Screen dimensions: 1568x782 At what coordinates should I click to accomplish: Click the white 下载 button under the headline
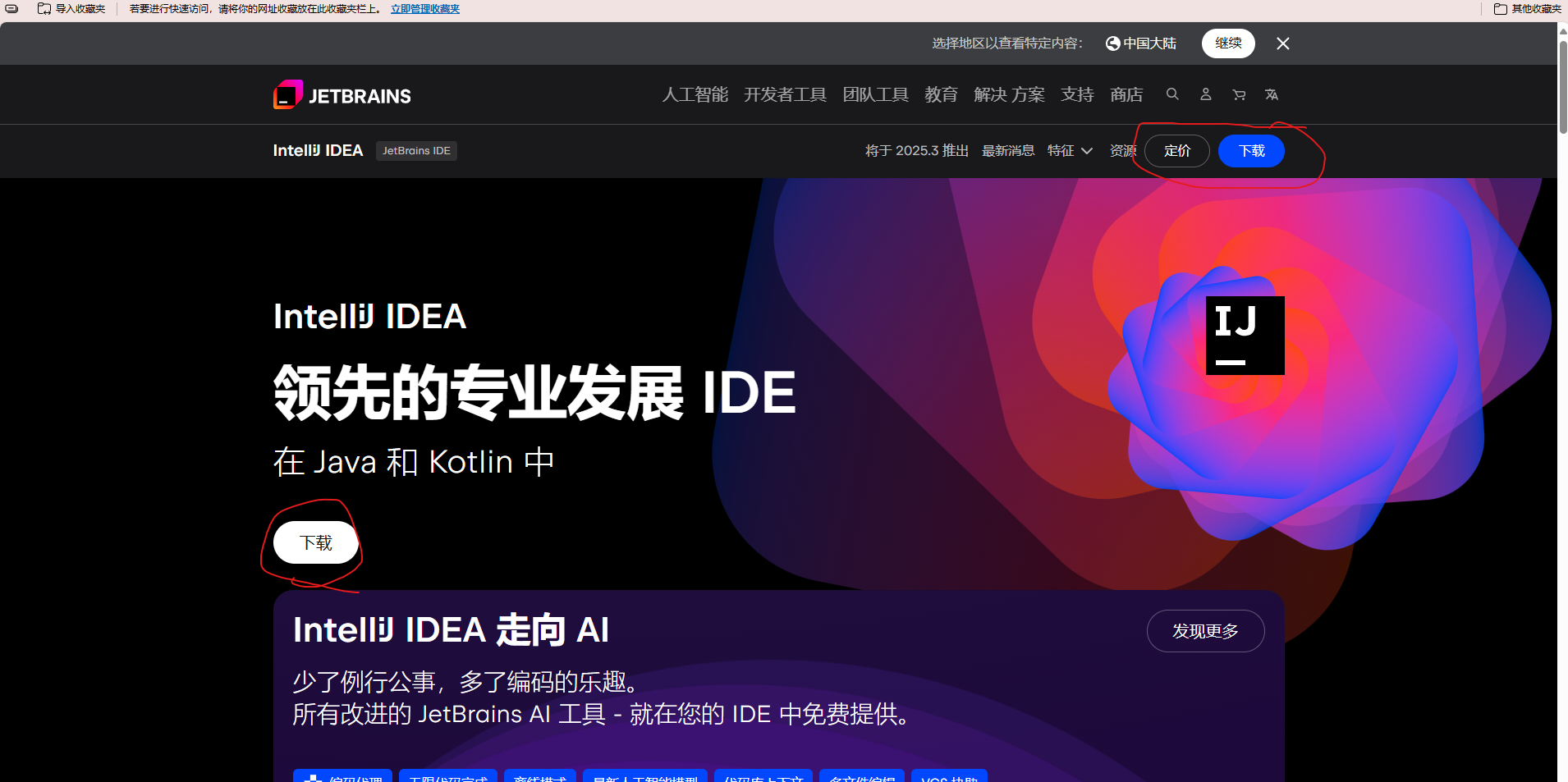316,542
